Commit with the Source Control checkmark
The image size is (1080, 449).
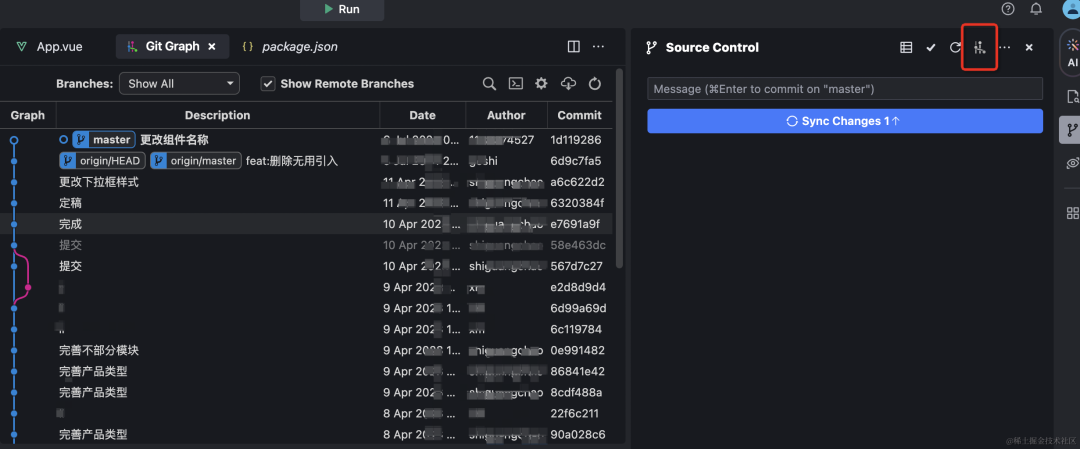(931, 47)
